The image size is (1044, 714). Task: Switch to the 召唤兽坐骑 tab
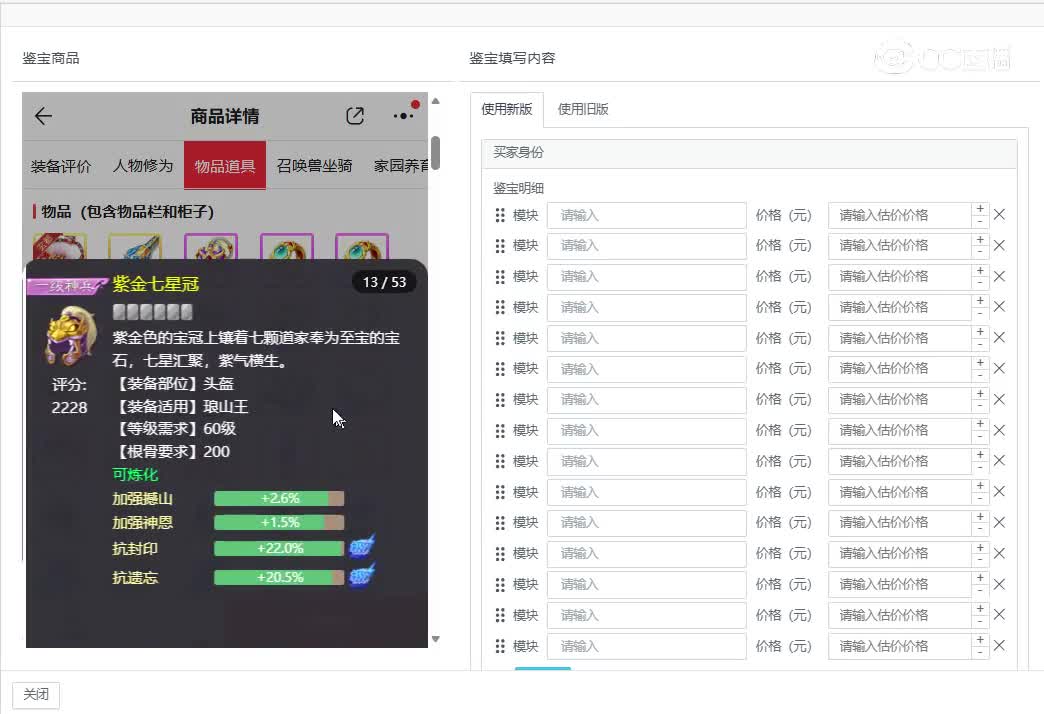(314, 165)
